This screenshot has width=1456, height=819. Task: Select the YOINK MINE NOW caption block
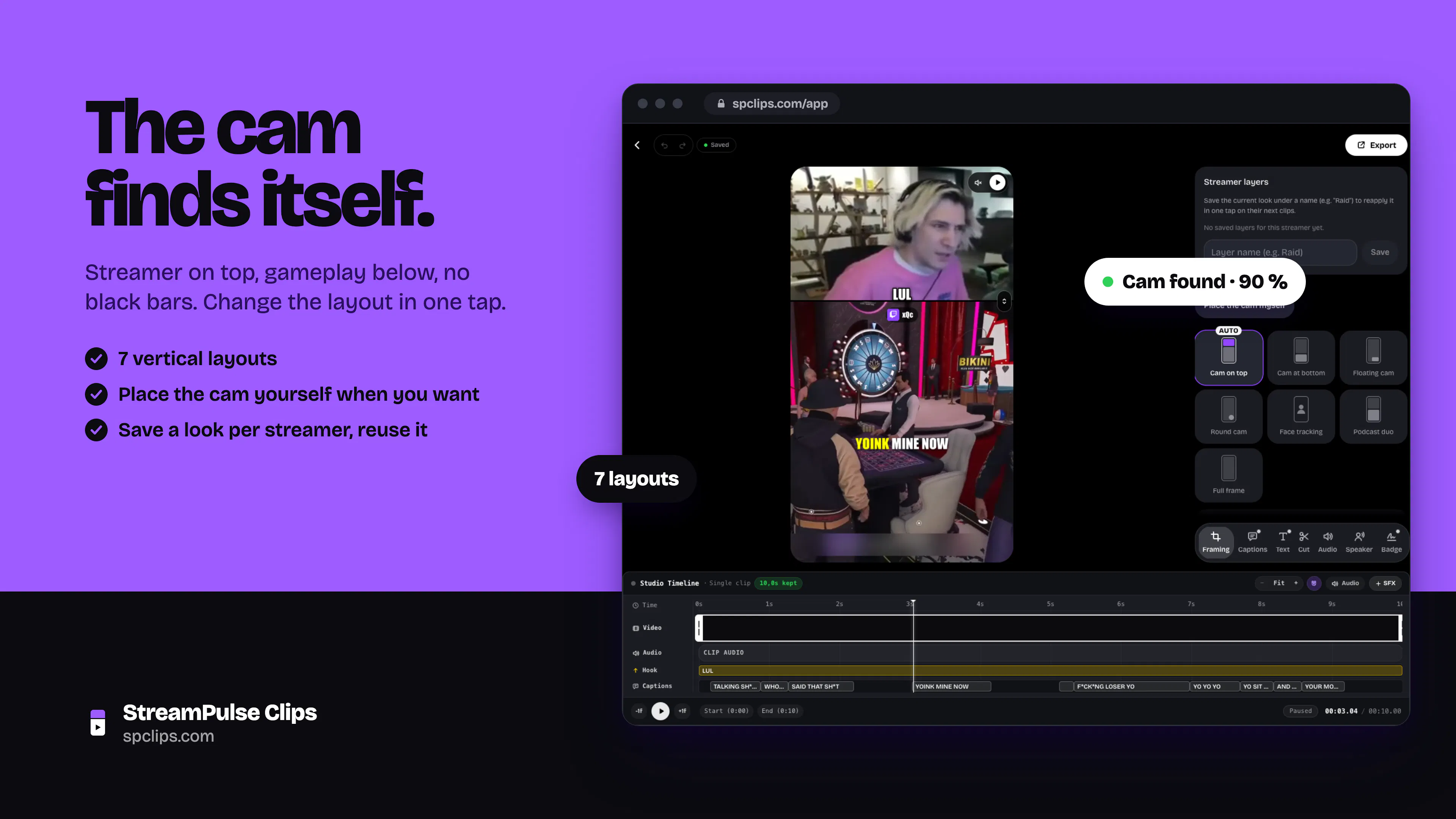point(952,687)
